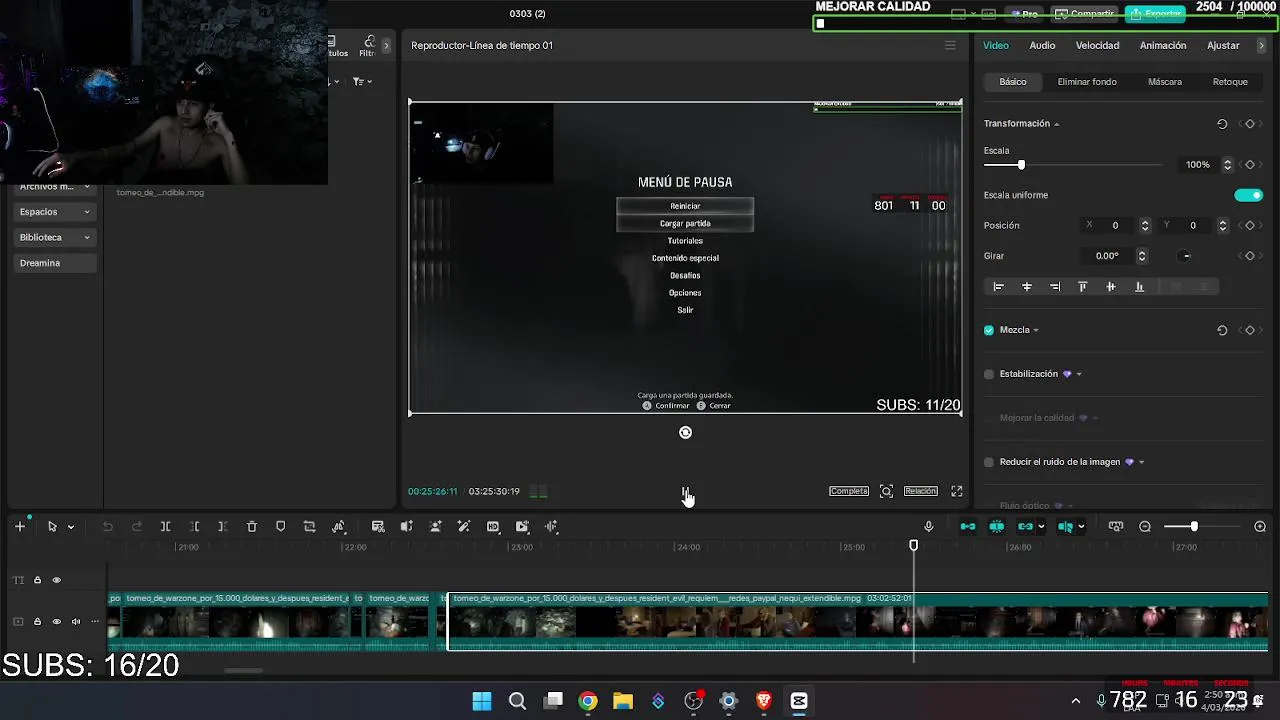
Task: Reset Transformación with circular arrow icon
Action: point(1222,124)
